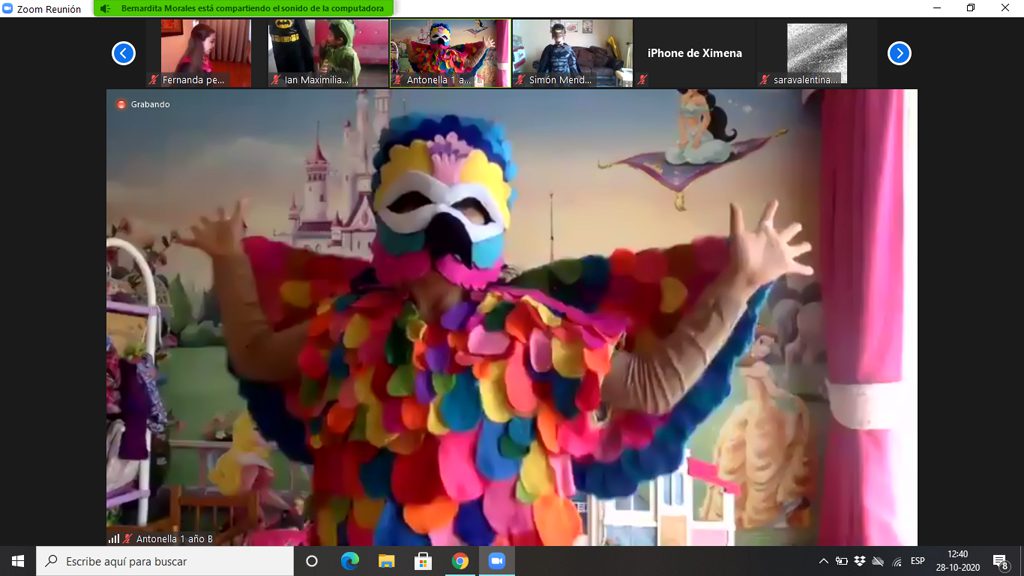This screenshot has height=576, width=1024.
Task: Select Simón Mend's video thumbnail
Action: pos(572,53)
